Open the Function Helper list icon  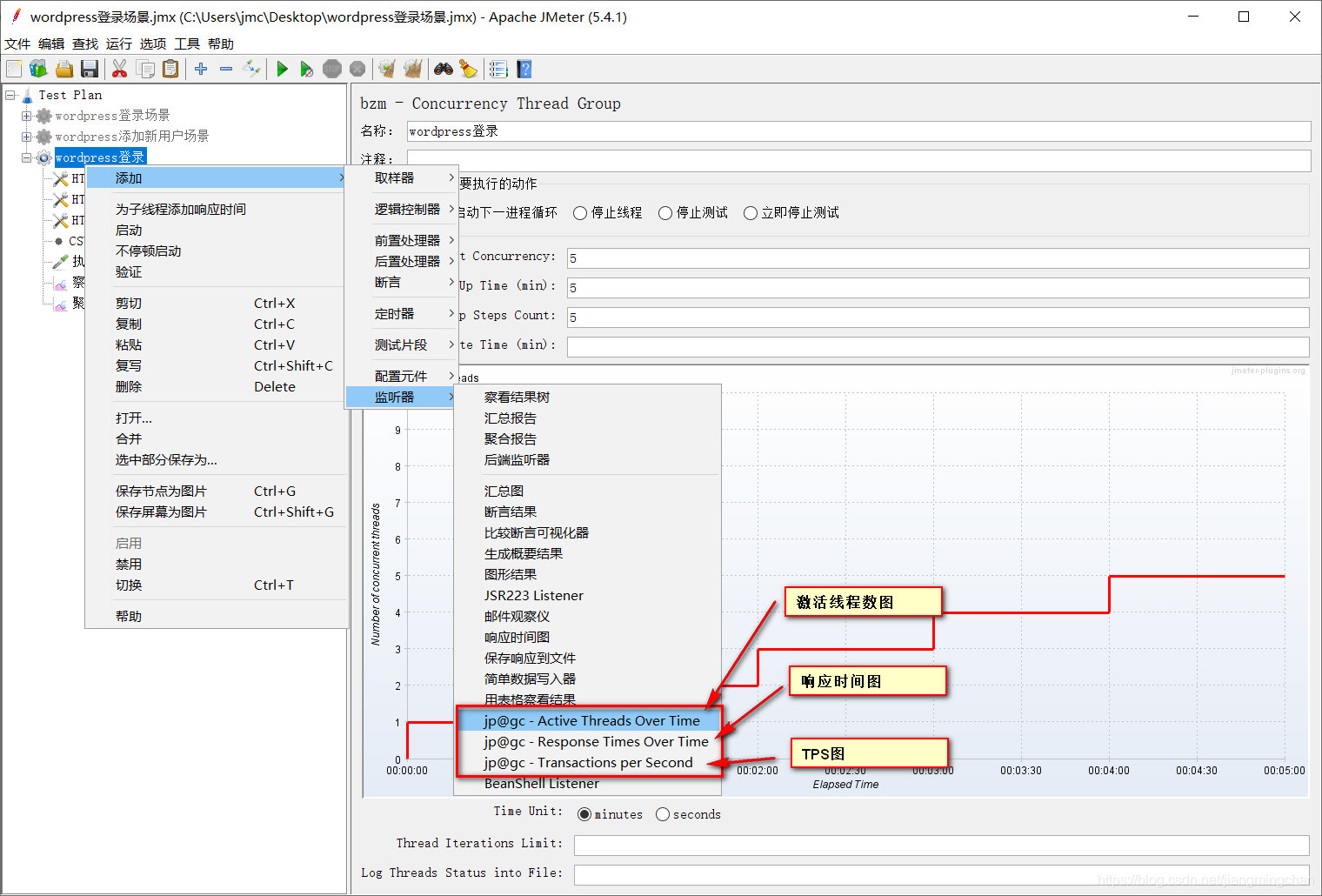498,69
